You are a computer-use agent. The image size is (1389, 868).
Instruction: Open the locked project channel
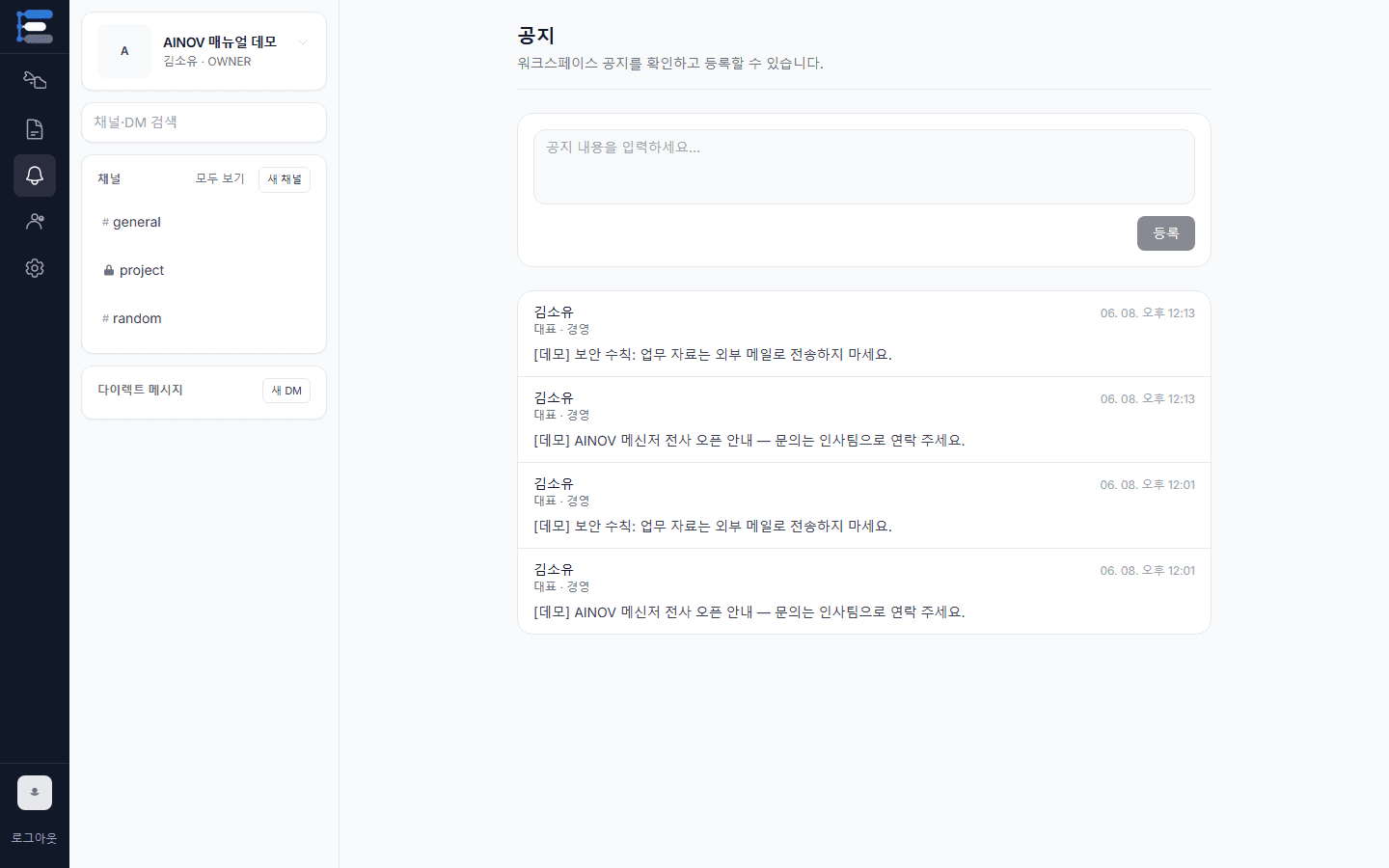pyautogui.click(x=204, y=270)
